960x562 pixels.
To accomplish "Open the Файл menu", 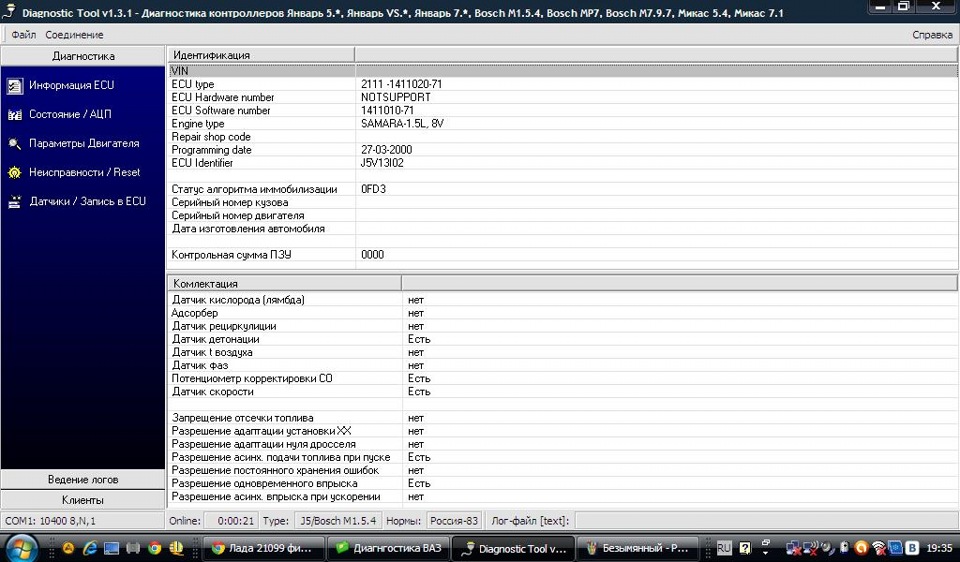I will [x=23, y=35].
